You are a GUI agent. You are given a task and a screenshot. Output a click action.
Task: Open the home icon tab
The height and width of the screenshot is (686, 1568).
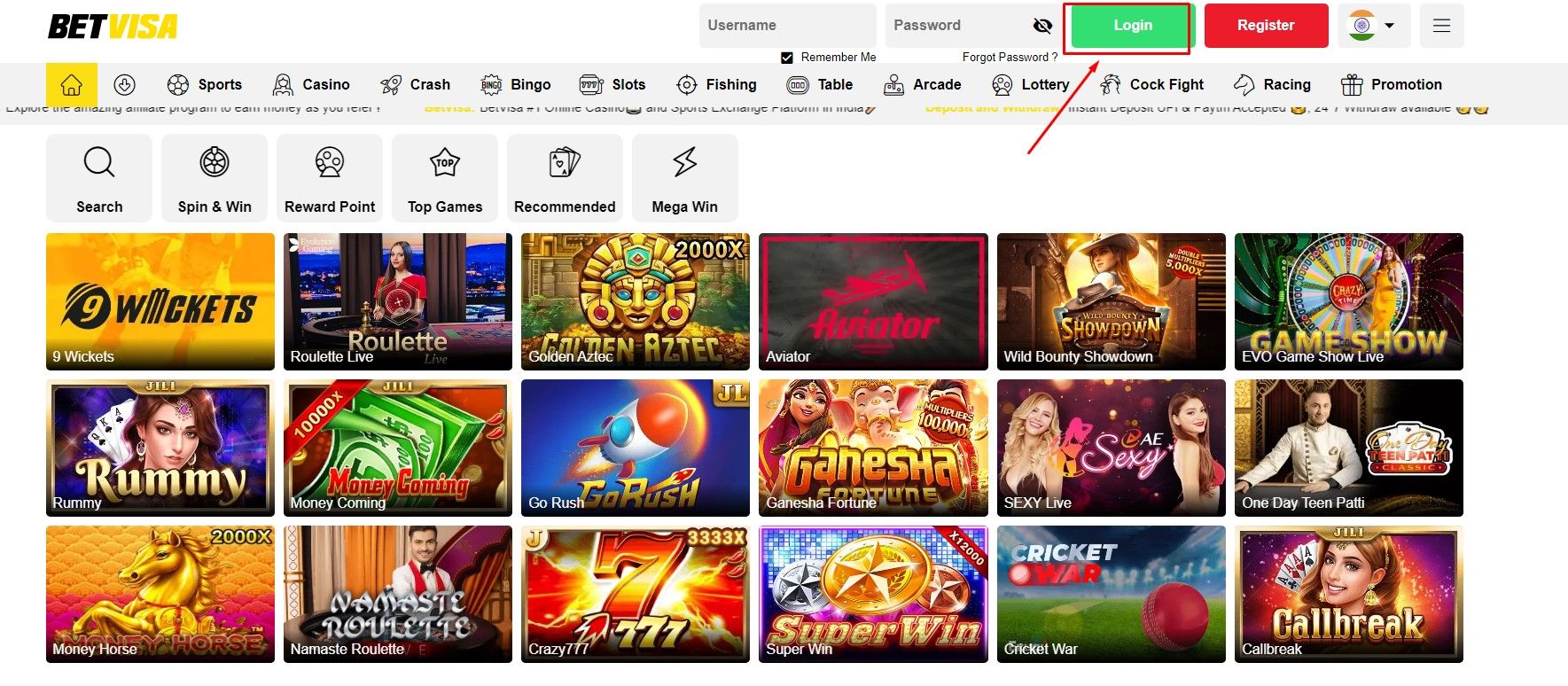[x=72, y=85]
